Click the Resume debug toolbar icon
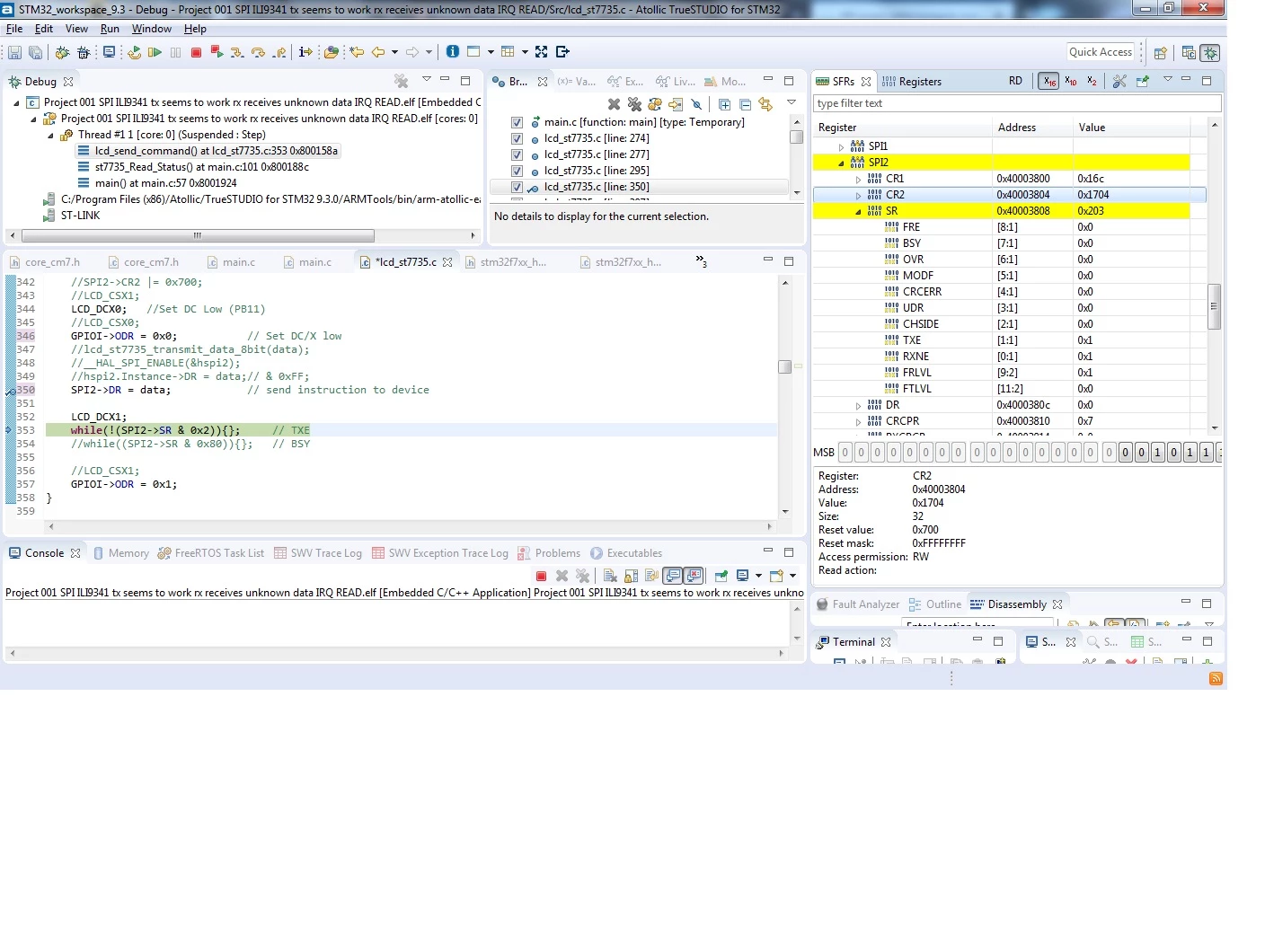1265x952 pixels. [155, 52]
